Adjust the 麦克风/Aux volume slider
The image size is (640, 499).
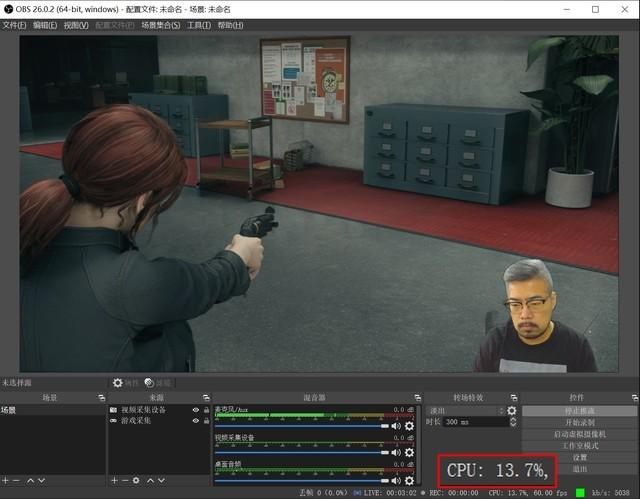[x=300, y=425]
